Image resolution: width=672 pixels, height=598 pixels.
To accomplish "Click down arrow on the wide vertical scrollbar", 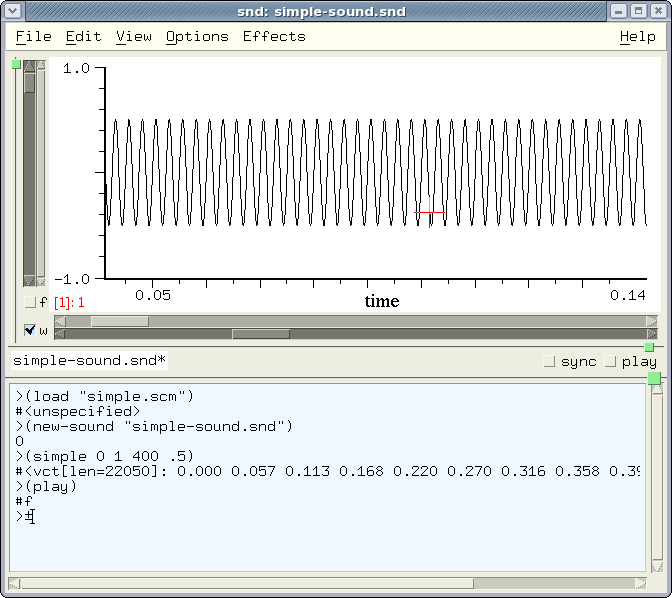I will pos(30,281).
